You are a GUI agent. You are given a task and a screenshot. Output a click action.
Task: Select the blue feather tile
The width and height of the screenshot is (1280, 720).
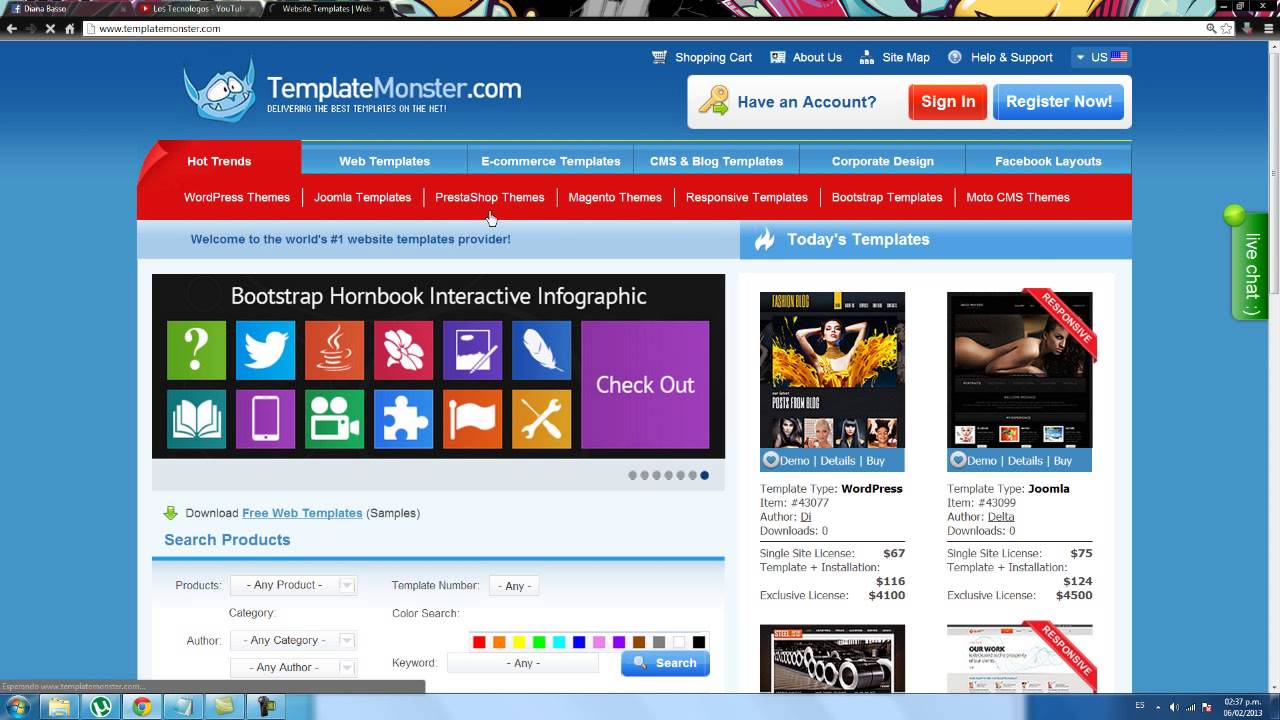click(541, 350)
